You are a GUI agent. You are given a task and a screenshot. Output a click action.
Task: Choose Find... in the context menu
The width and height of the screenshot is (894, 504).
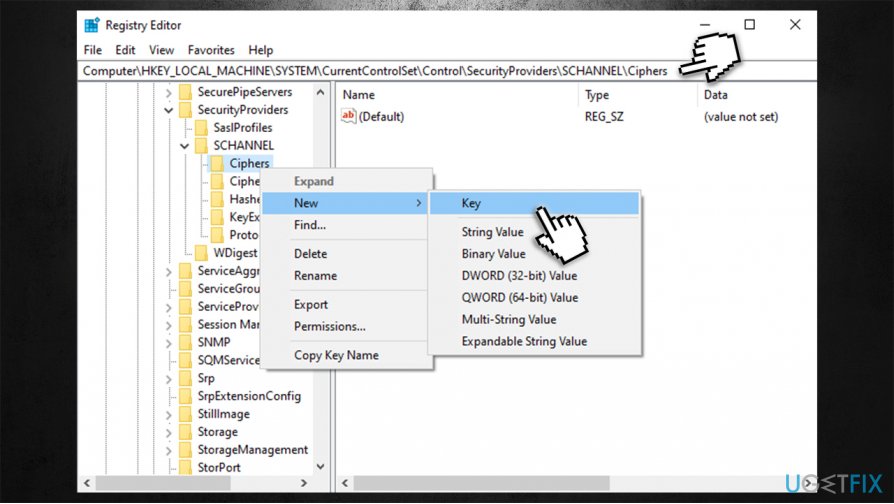[344, 225]
